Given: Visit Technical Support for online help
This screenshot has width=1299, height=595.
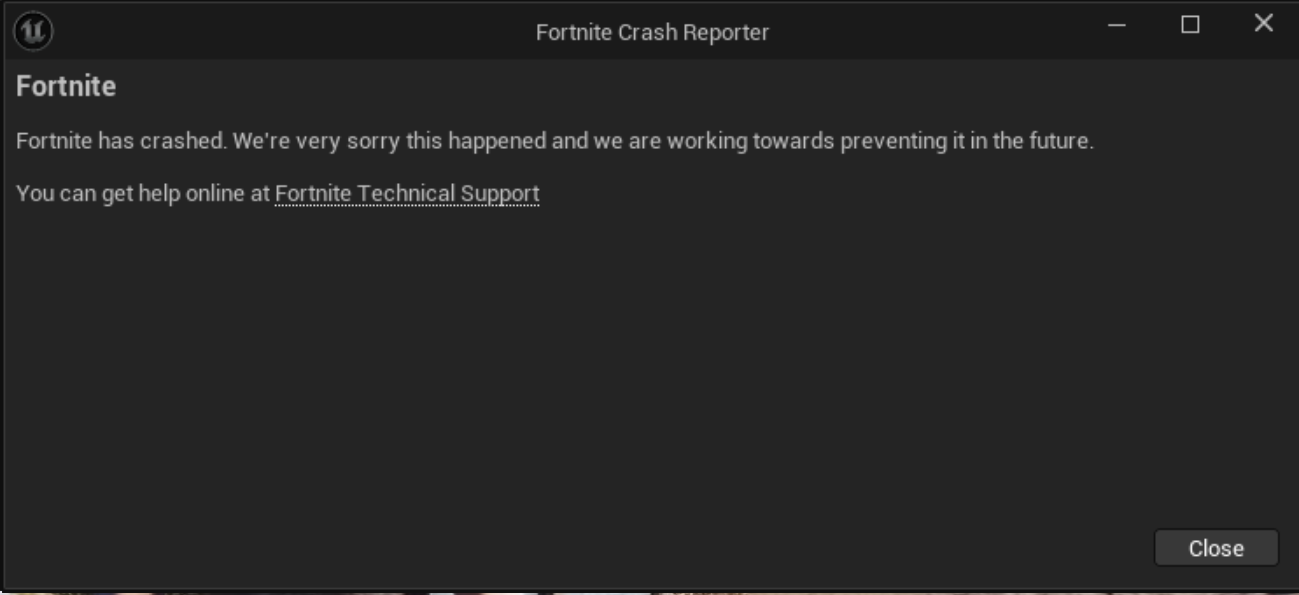Looking at the screenshot, I should point(407,193).
